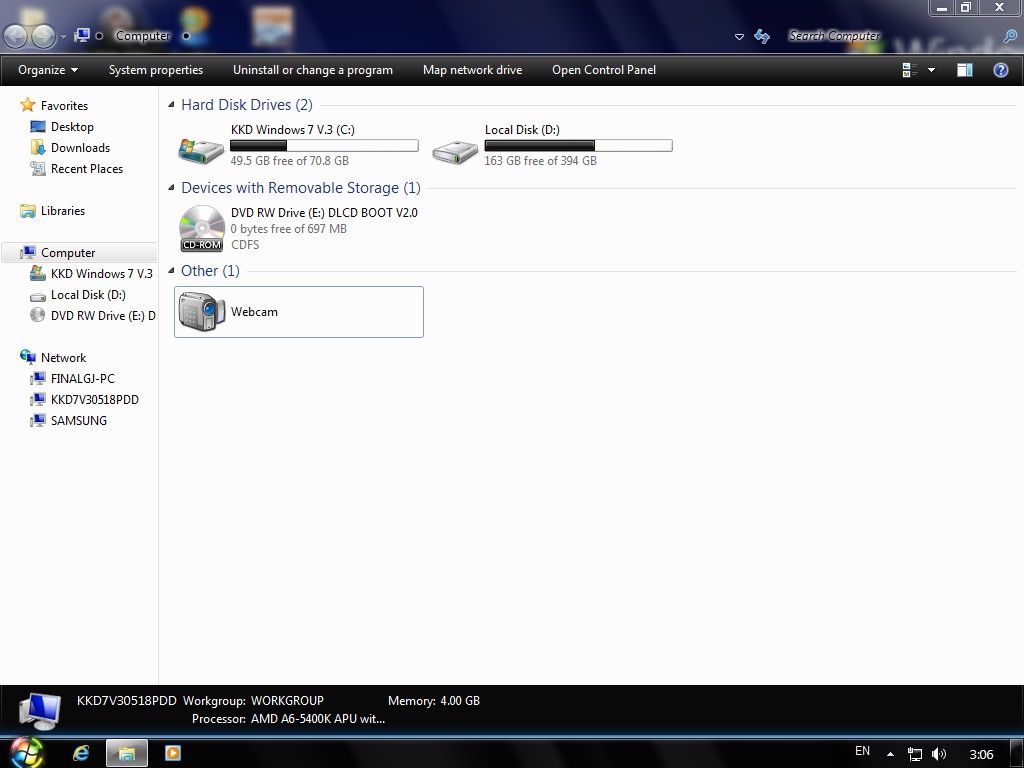Select Favorites in navigation pane
1024x768 pixels.
[64, 105]
